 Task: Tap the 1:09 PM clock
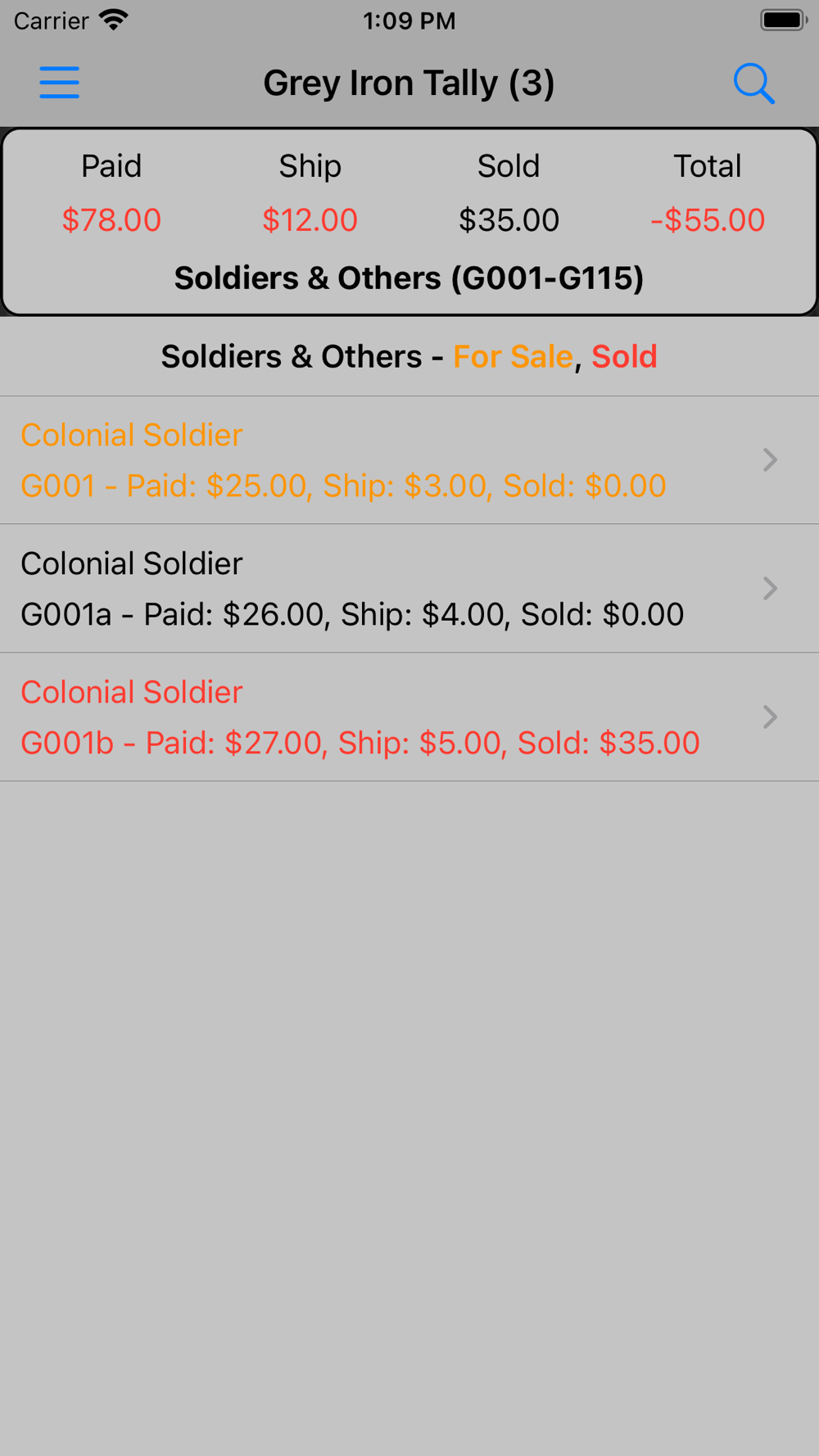click(409, 20)
